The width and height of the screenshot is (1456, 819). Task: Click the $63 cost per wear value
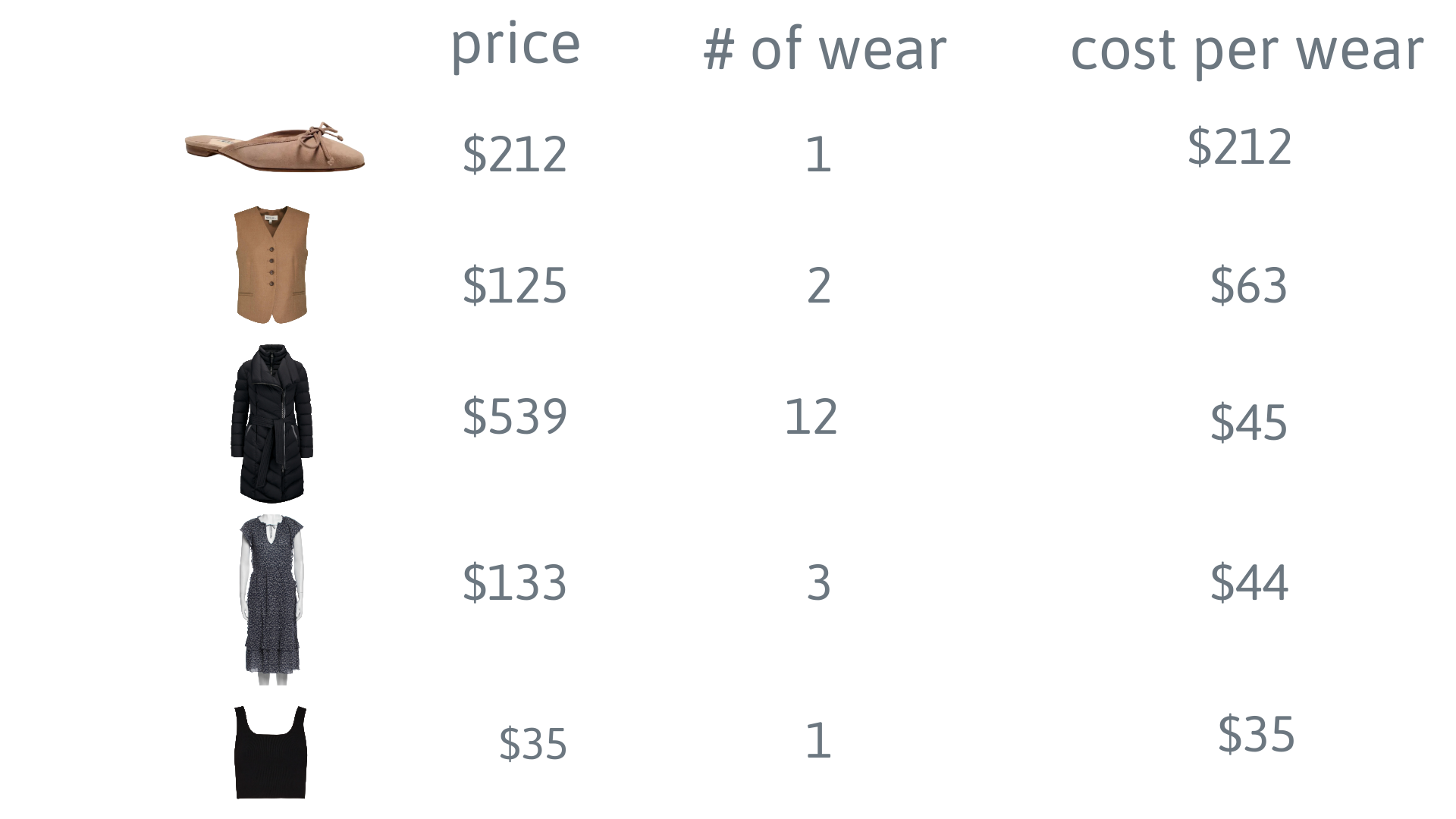1248,286
